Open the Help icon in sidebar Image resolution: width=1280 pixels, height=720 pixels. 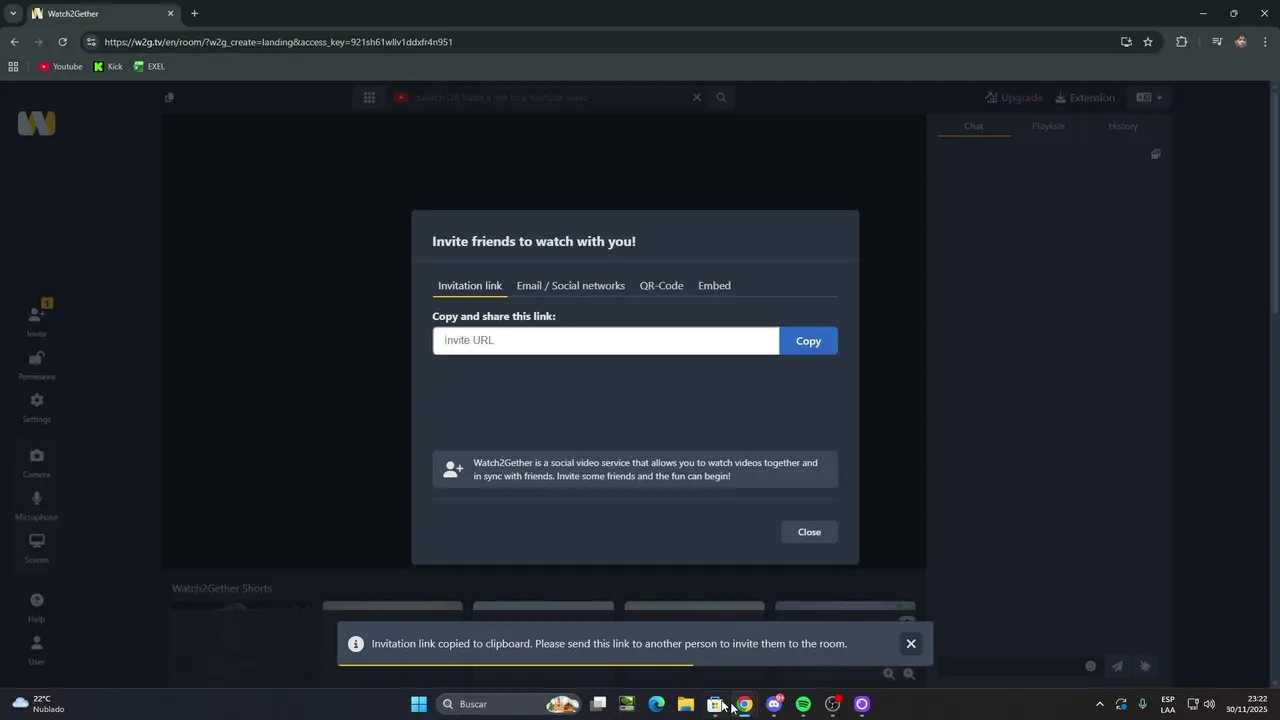(37, 606)
